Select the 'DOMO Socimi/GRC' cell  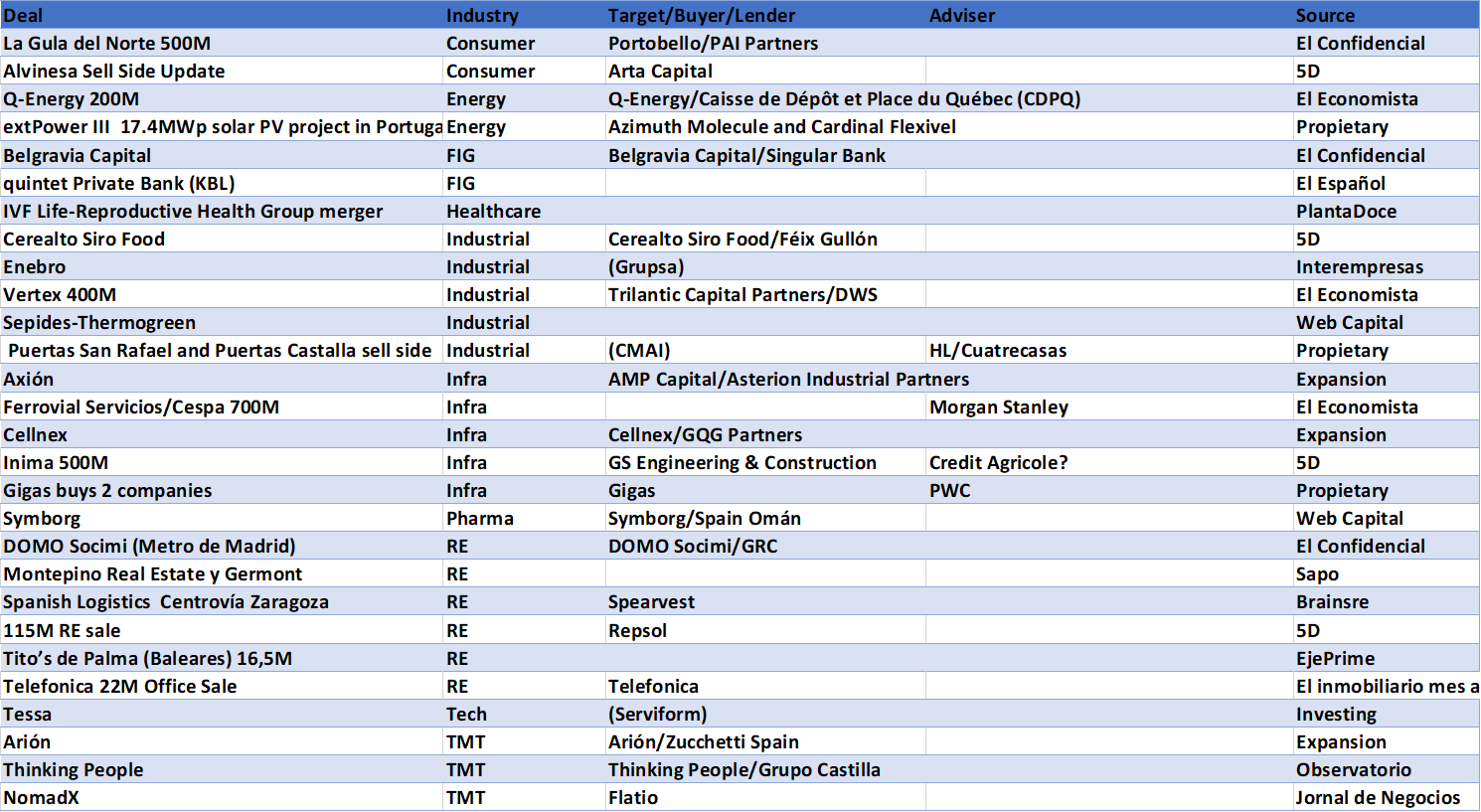click(x=765, y=546)
